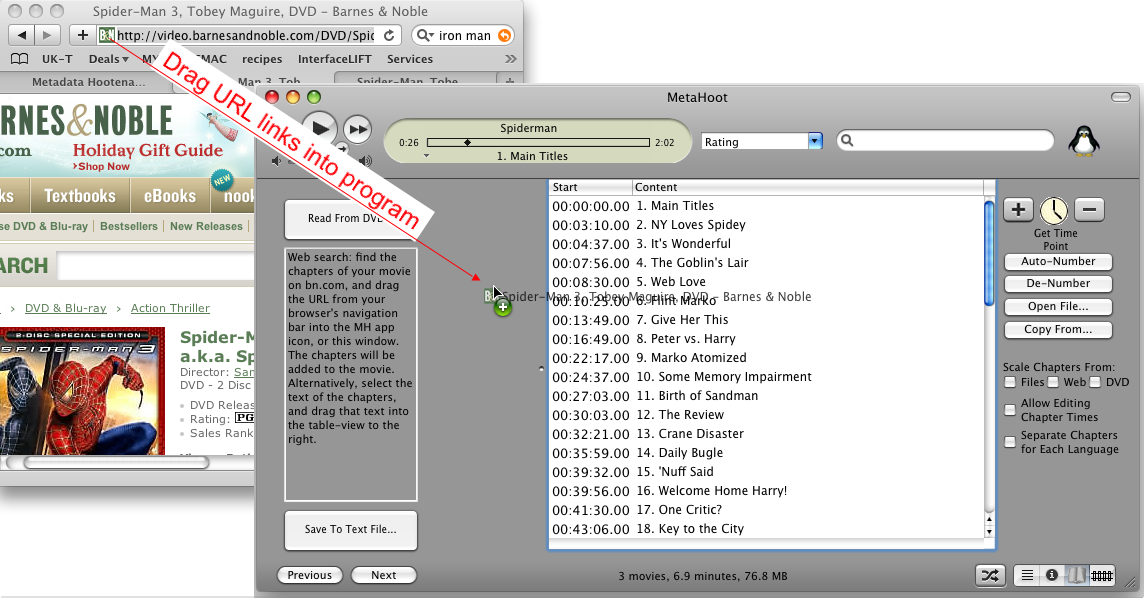Enable the Files scale checkbox

(1010, 382)
